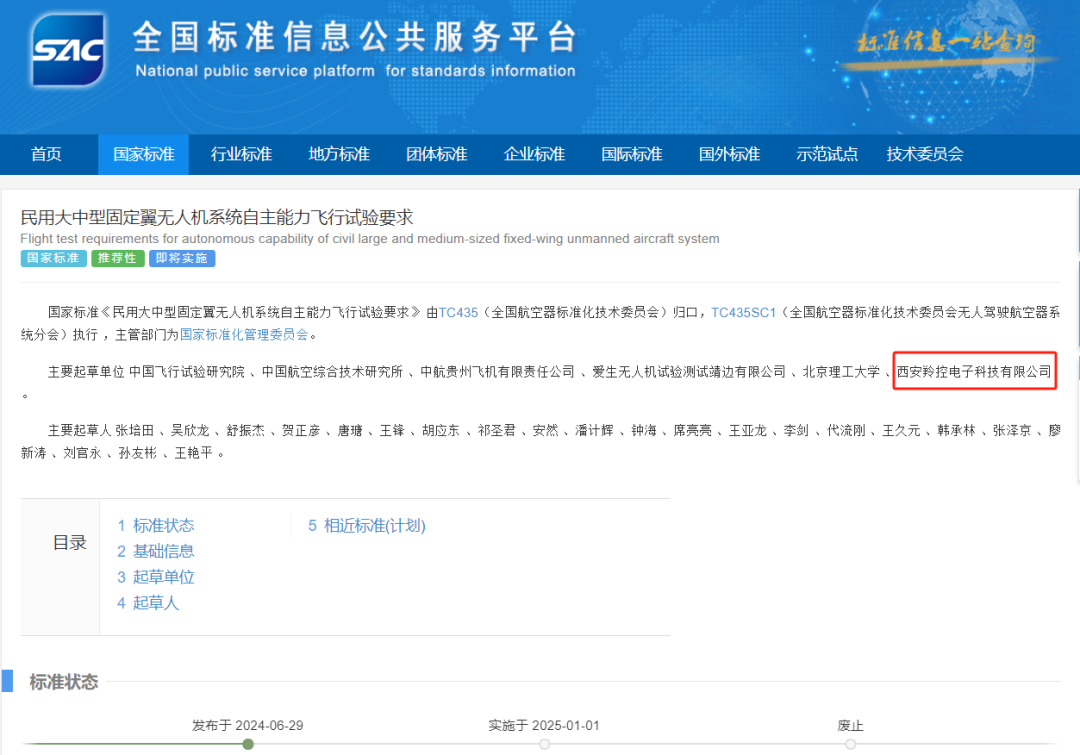Jump to 5 相近标准(计划) section

tap(366, 525)
